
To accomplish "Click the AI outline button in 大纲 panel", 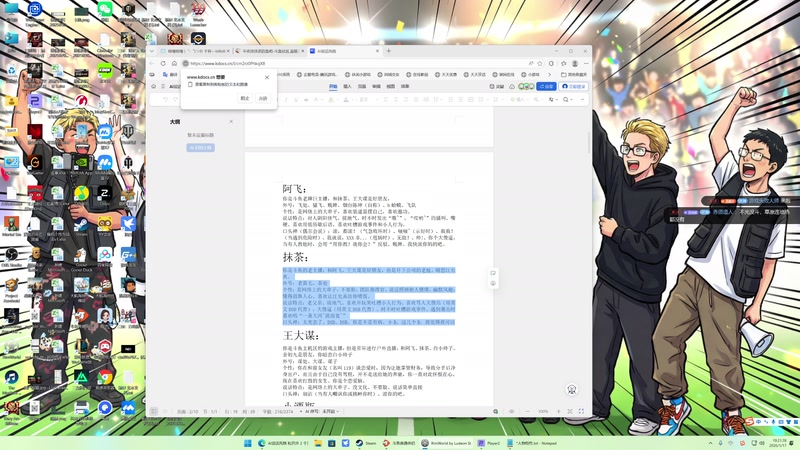I will tap(200, 147).
